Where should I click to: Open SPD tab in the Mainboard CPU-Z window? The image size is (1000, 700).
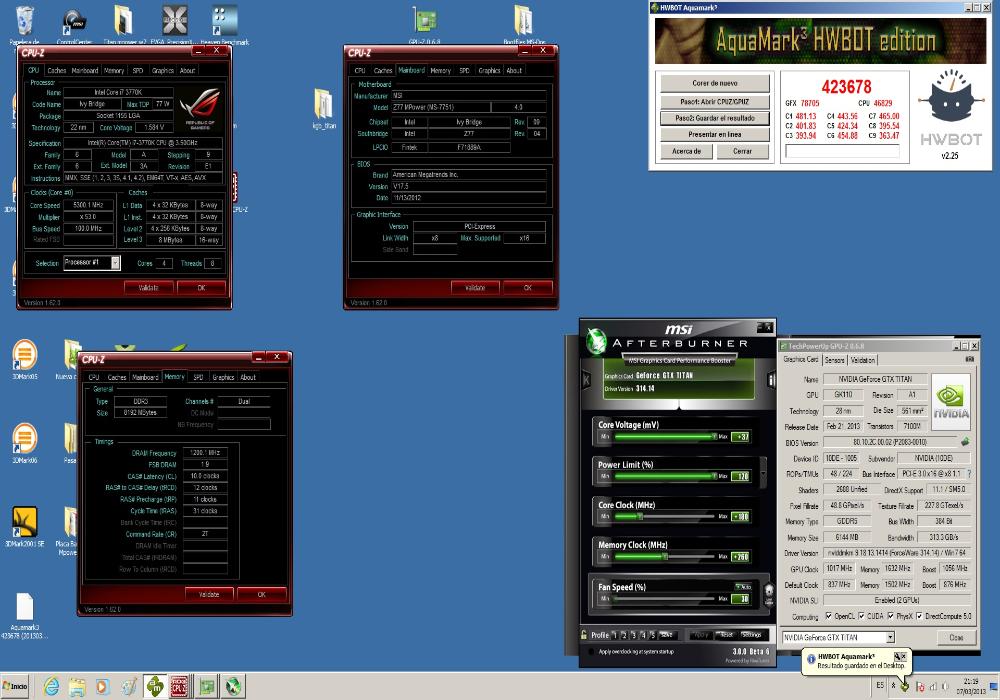coord(464,70)
